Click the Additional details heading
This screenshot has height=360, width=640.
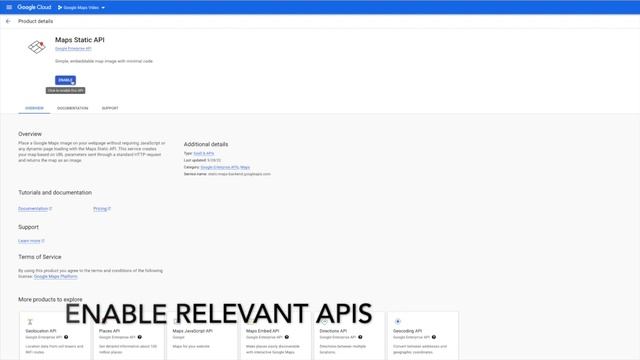click(206, 144)
